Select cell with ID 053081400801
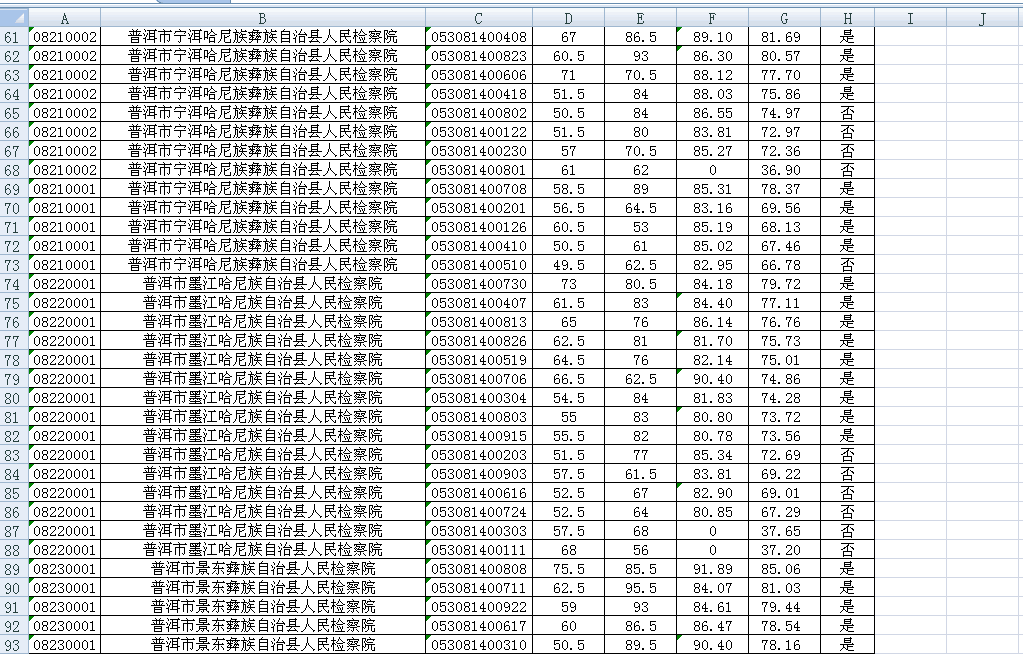This screenshot has width=1023, height=654. click(x=478, y=170)
